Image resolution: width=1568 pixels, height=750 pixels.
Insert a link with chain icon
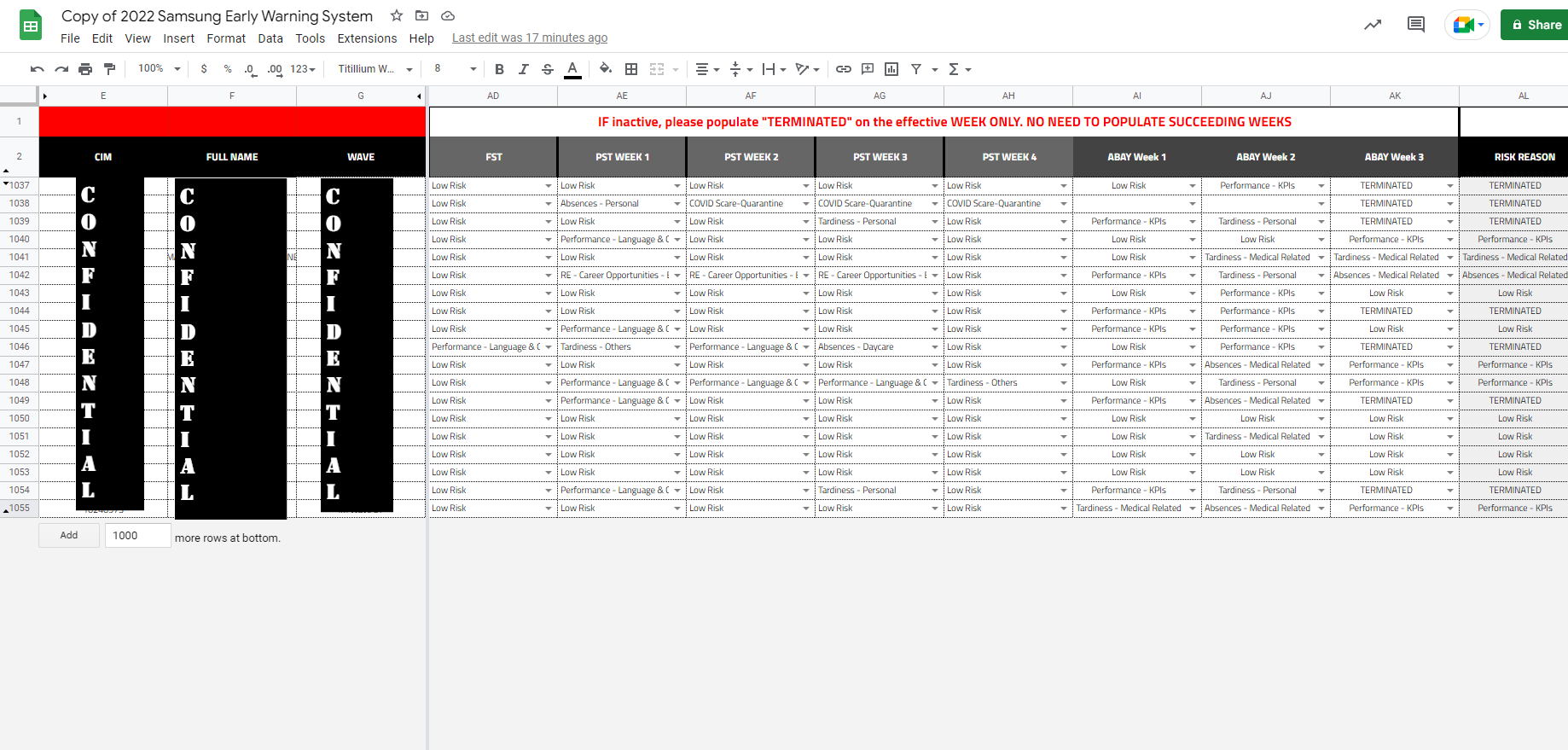(x=844, y=69)
